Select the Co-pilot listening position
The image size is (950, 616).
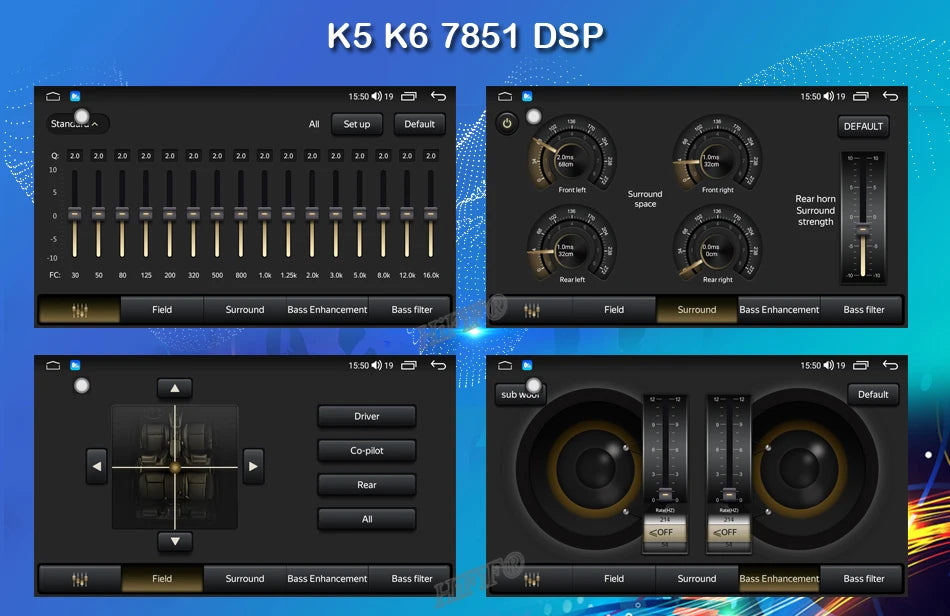(x=367, y=451)
